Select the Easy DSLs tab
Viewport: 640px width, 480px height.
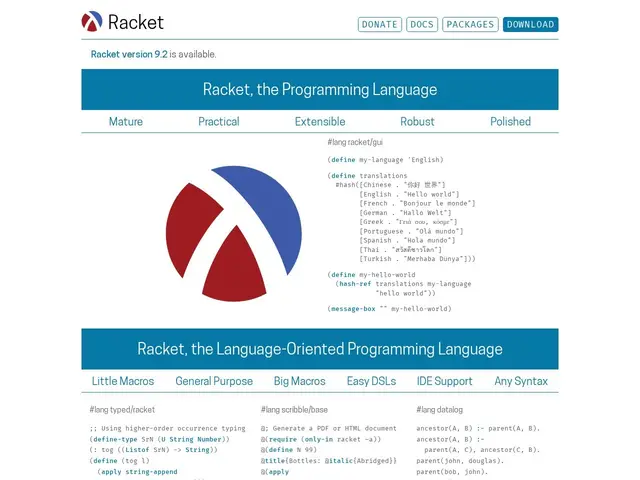(x=371, y=381)
